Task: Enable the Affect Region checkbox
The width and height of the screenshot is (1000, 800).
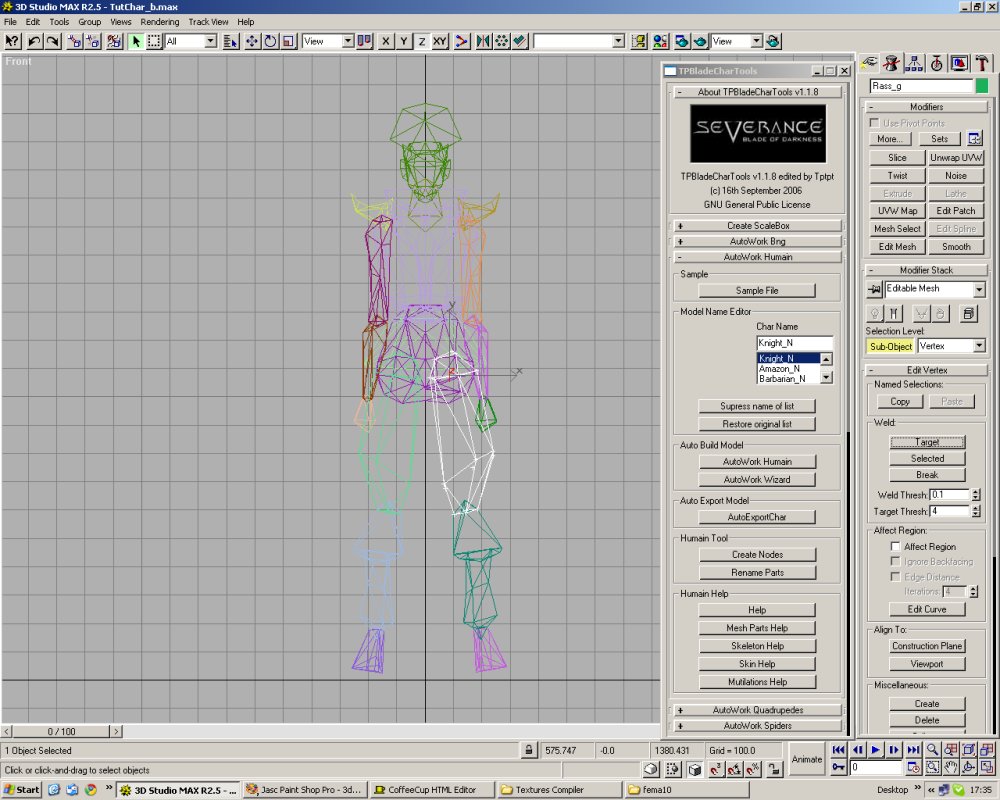Action: (x=895, y=546)
